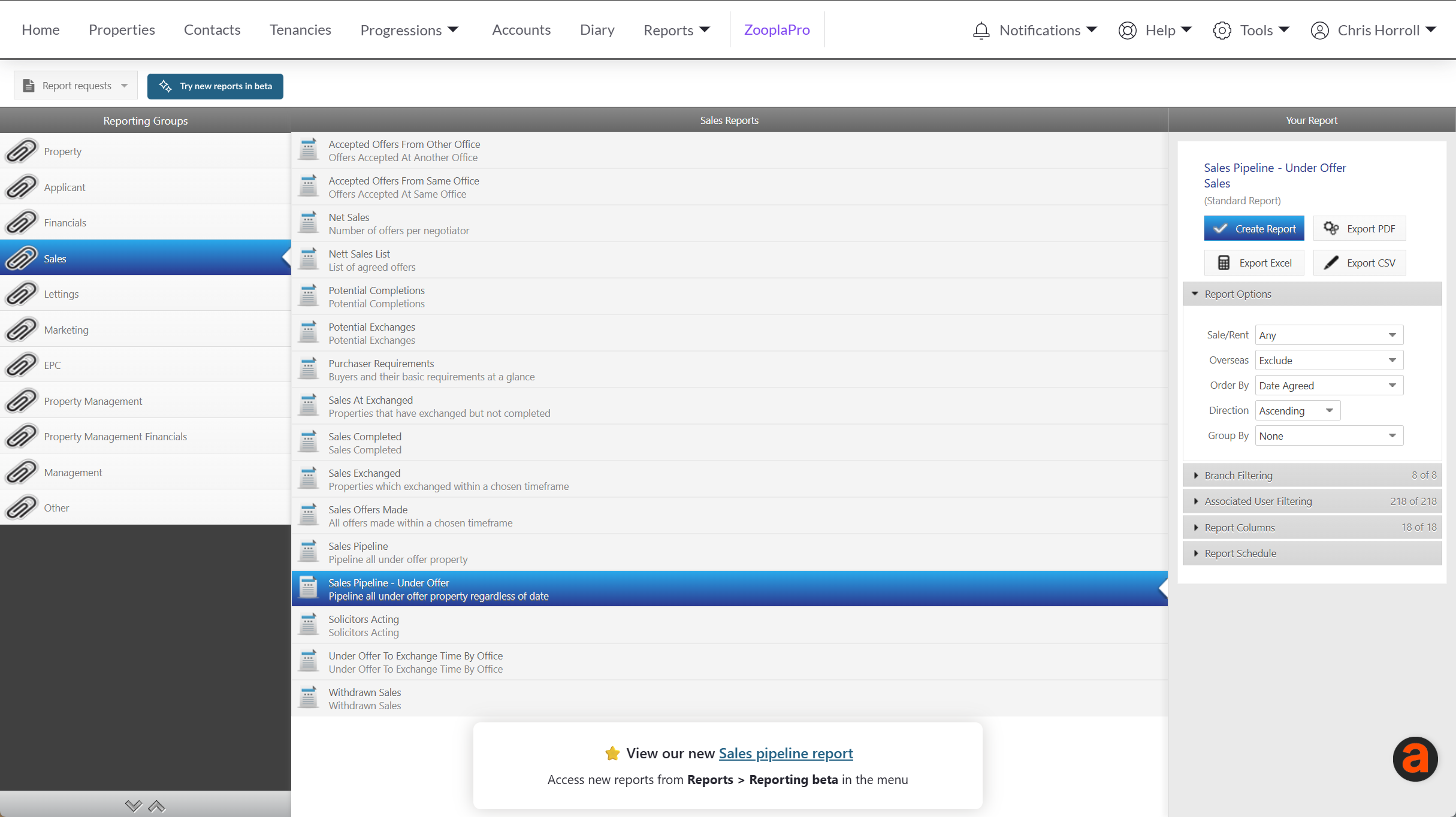
Task: Expand the Report Columns section
Action: click(x=1312, y=527)
